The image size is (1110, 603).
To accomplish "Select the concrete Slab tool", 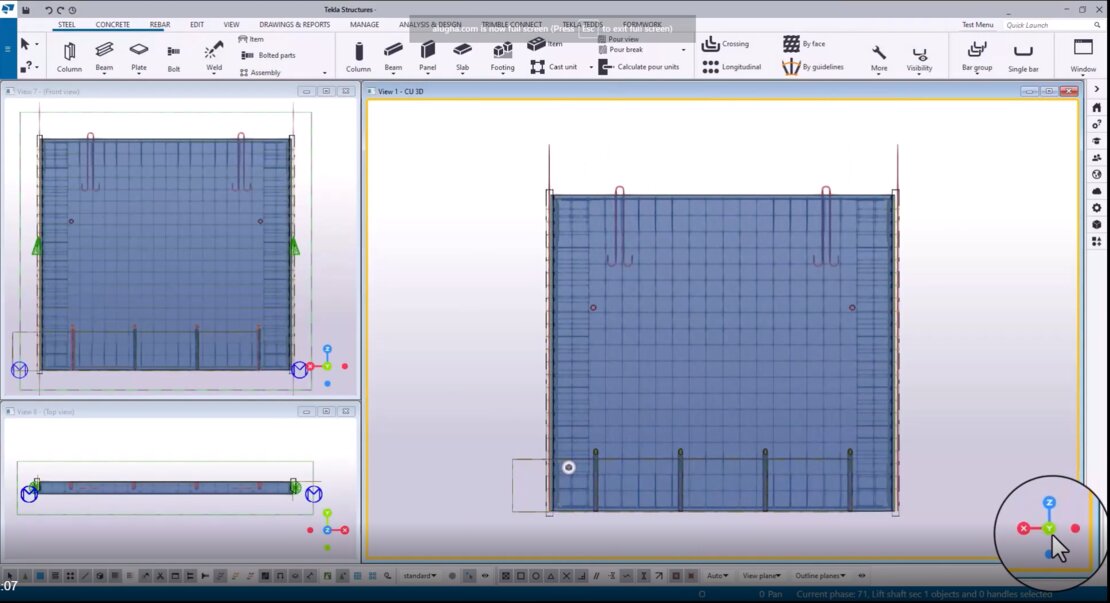I will coord(462,57).
